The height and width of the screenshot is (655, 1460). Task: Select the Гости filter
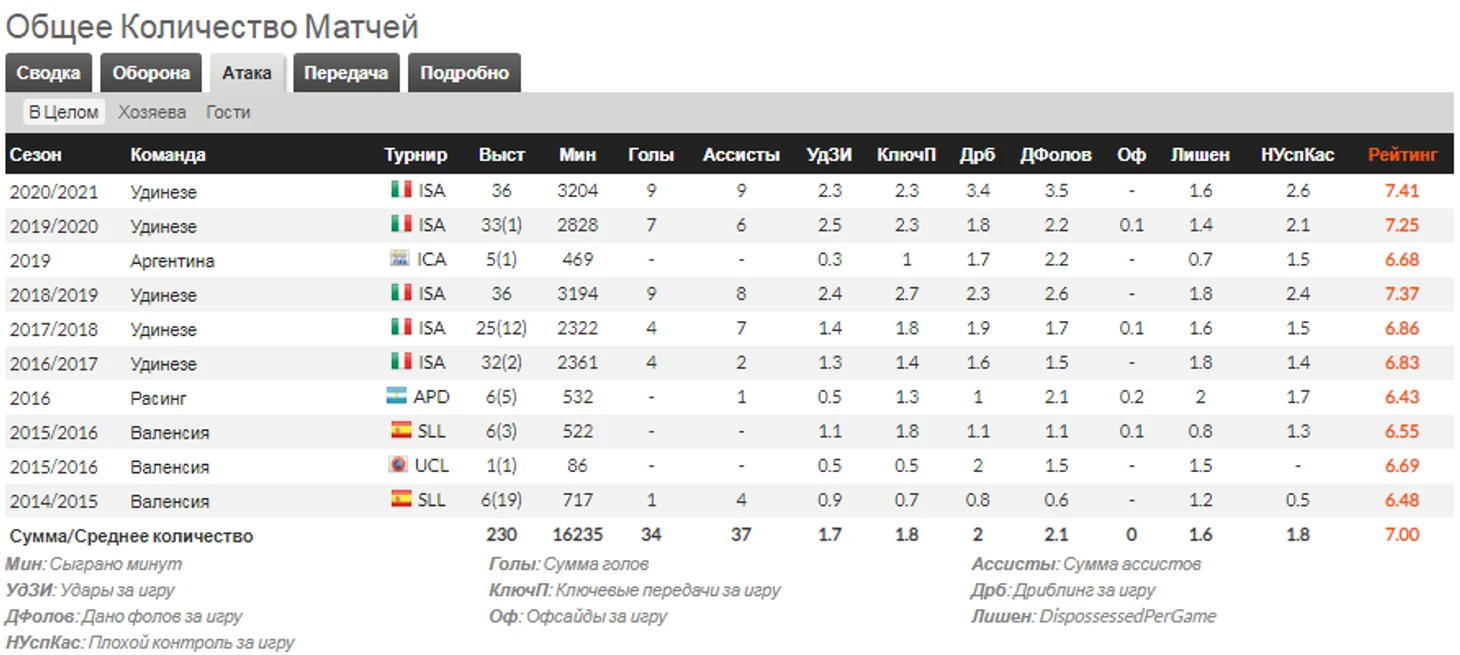click(228, 112)
